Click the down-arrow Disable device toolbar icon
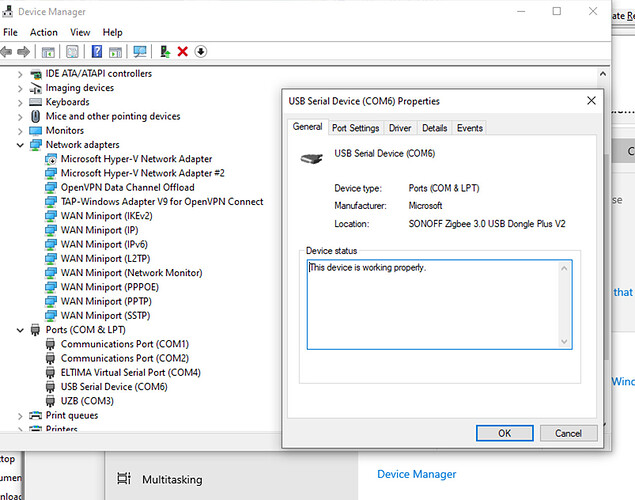Image resolution: width=635 pixels, height=500 pixels. (x=200, y=51)
